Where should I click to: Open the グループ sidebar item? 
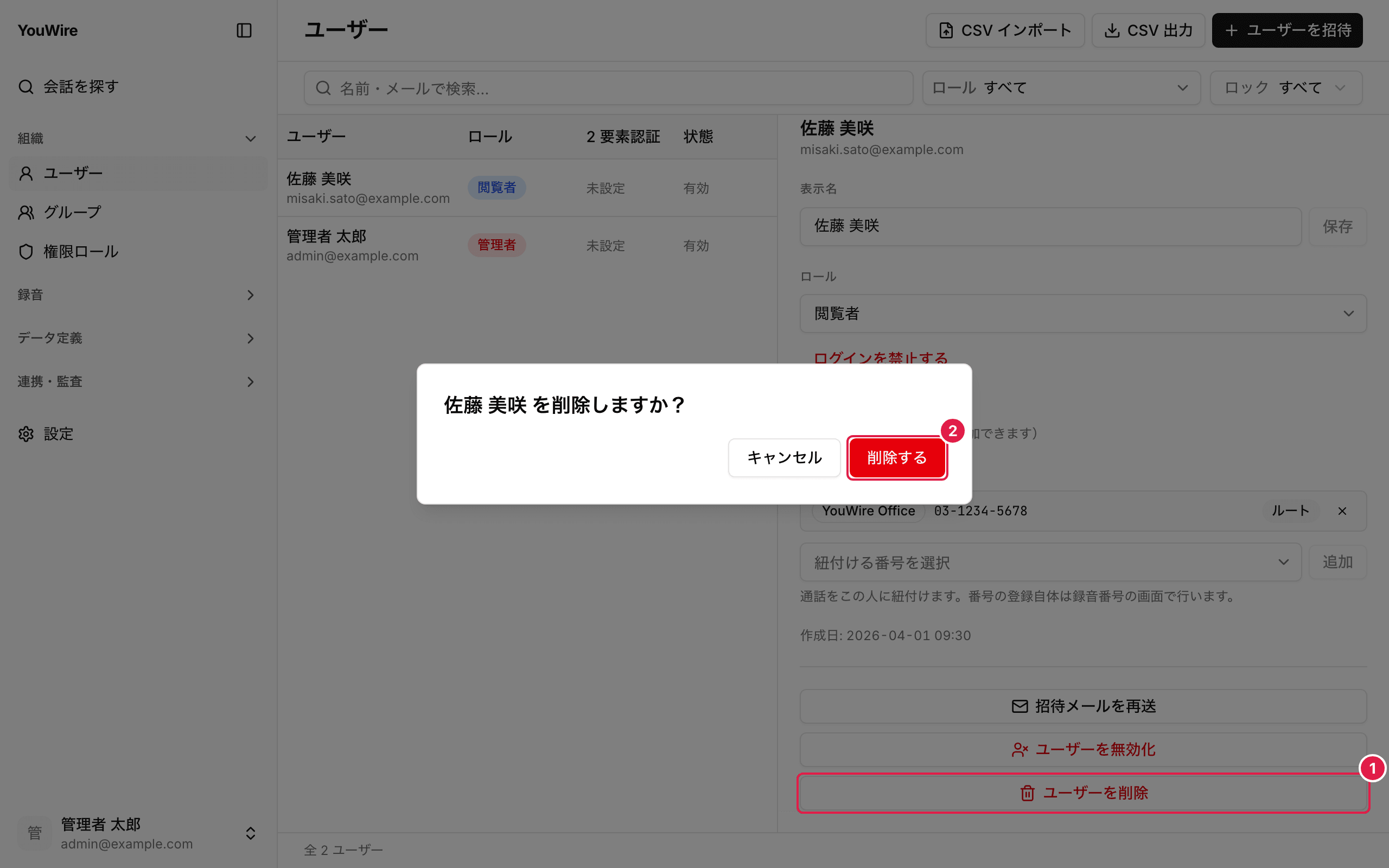pos(138,213)
